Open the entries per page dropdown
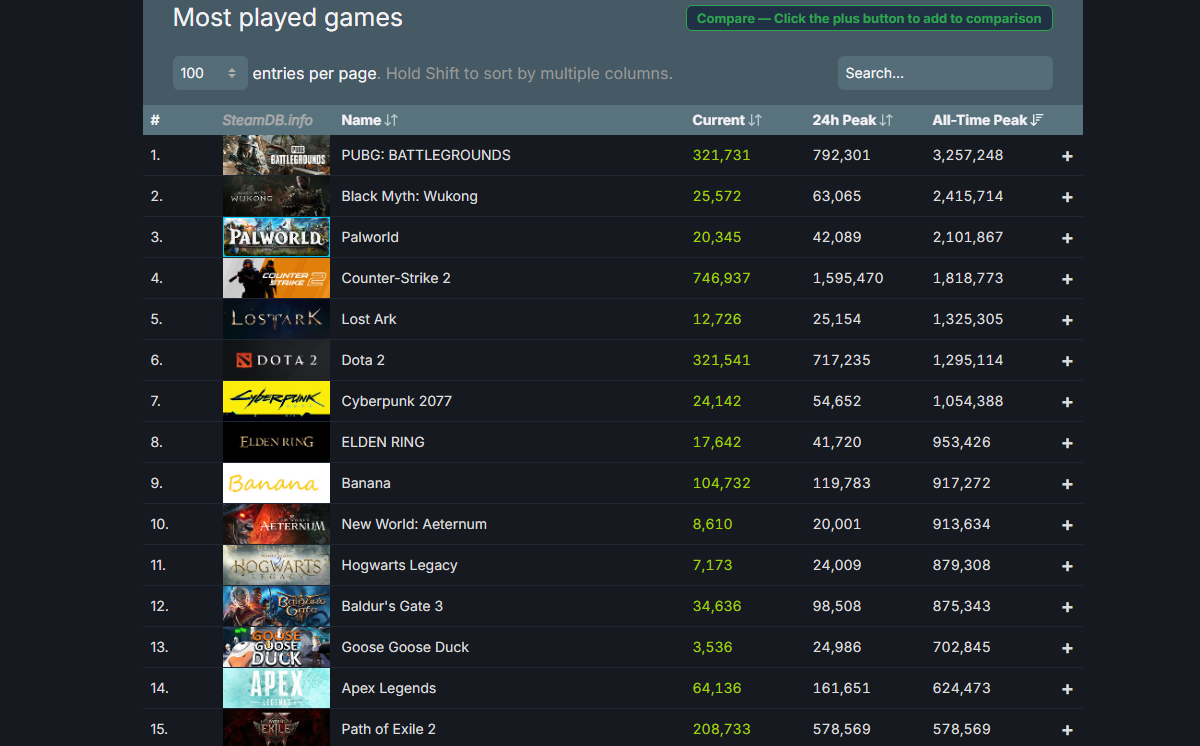Viewport: 1200px width, 746px height. point(209,73)
